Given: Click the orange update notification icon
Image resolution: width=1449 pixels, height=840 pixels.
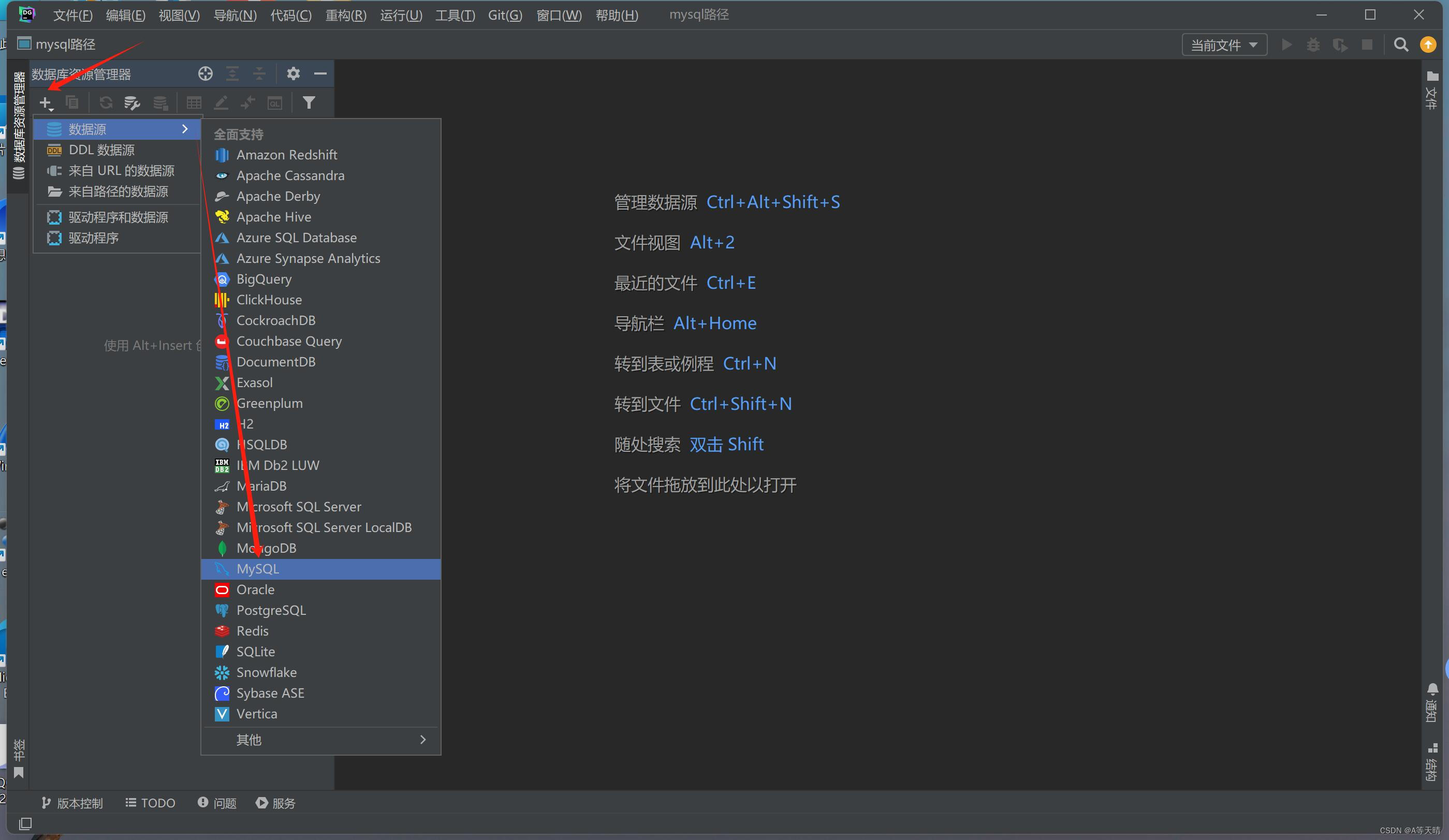Looking at the screenshot, I should pos(1428,45).
